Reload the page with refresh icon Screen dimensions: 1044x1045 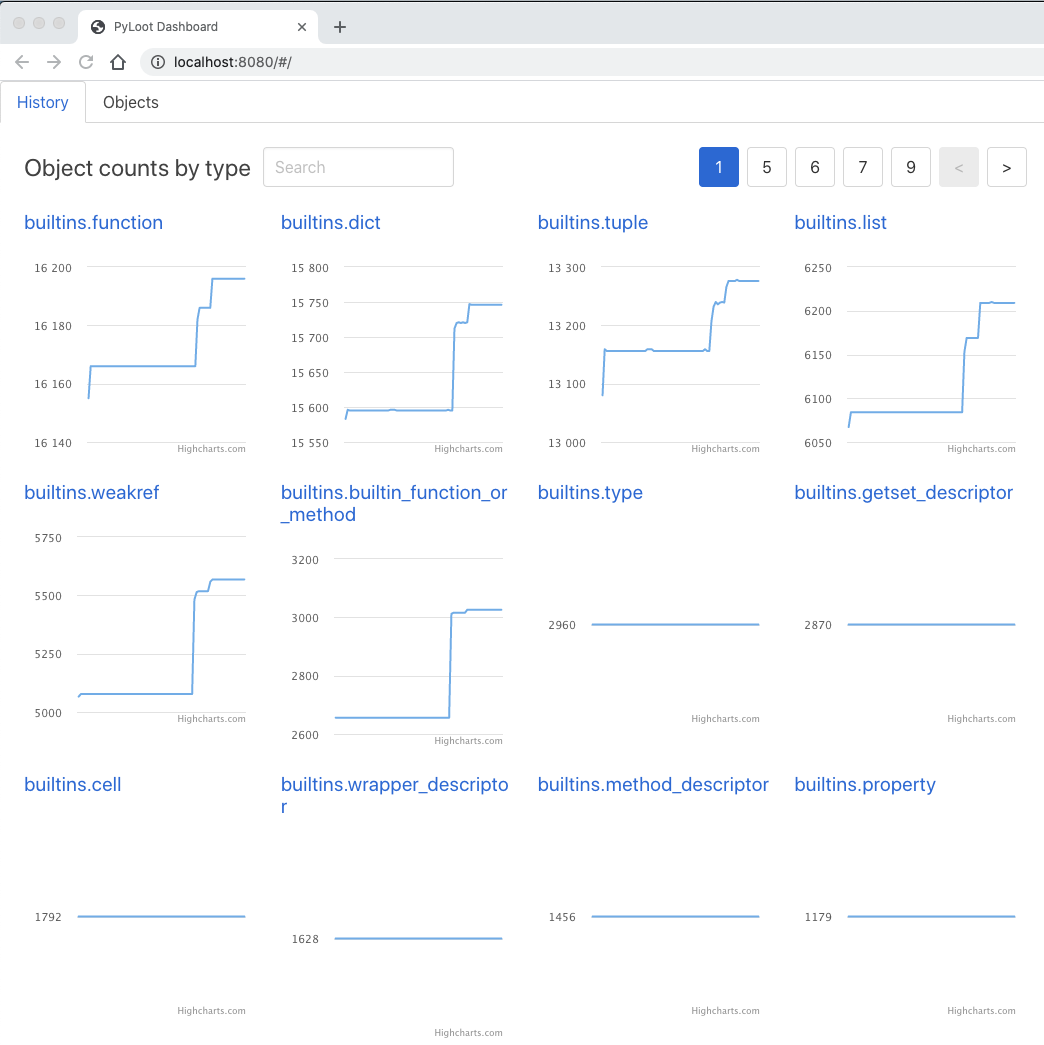tap(86, 62)
